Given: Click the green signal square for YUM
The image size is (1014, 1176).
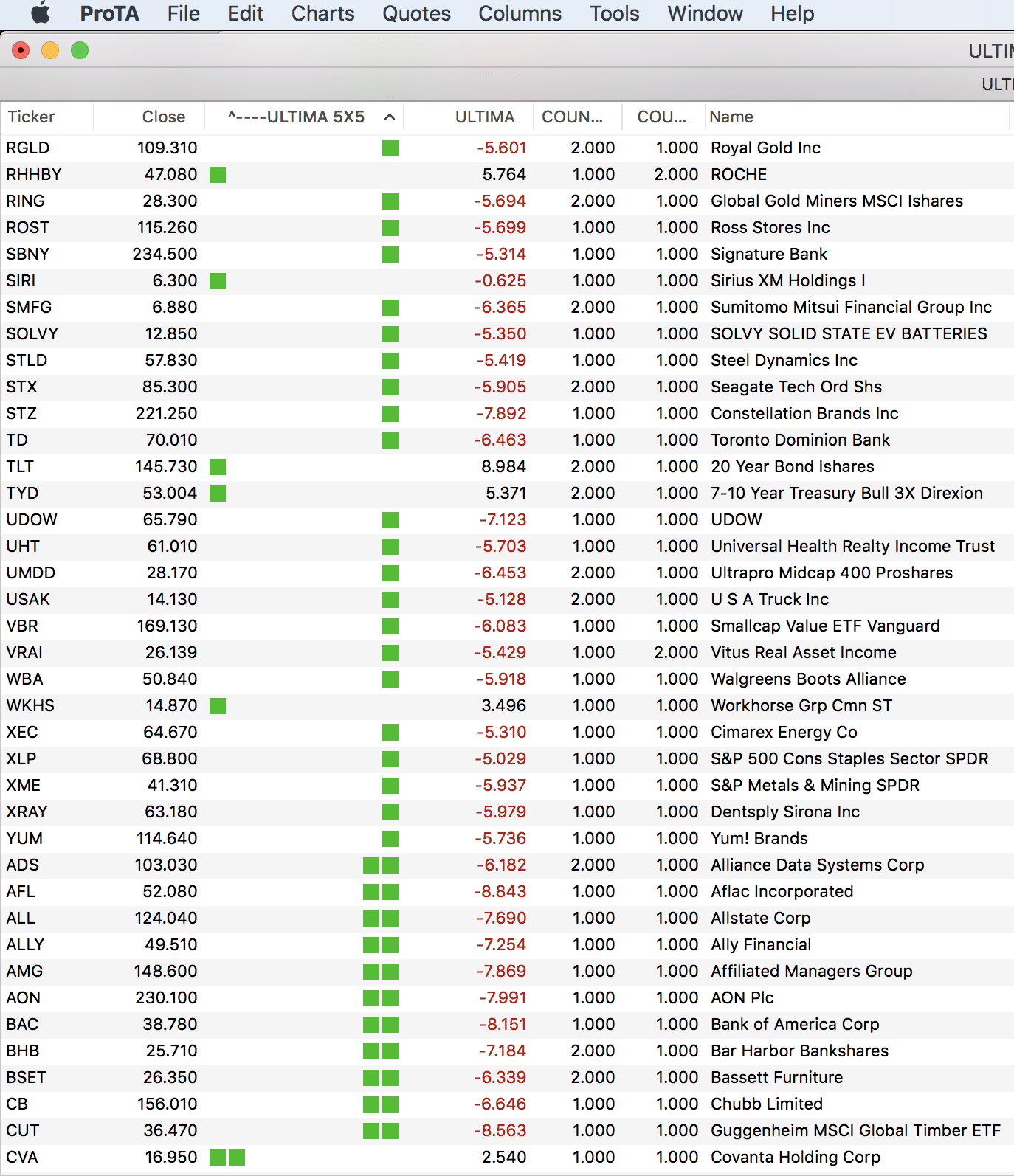Looking at the screenshot, I should click(x=390, y=839).
